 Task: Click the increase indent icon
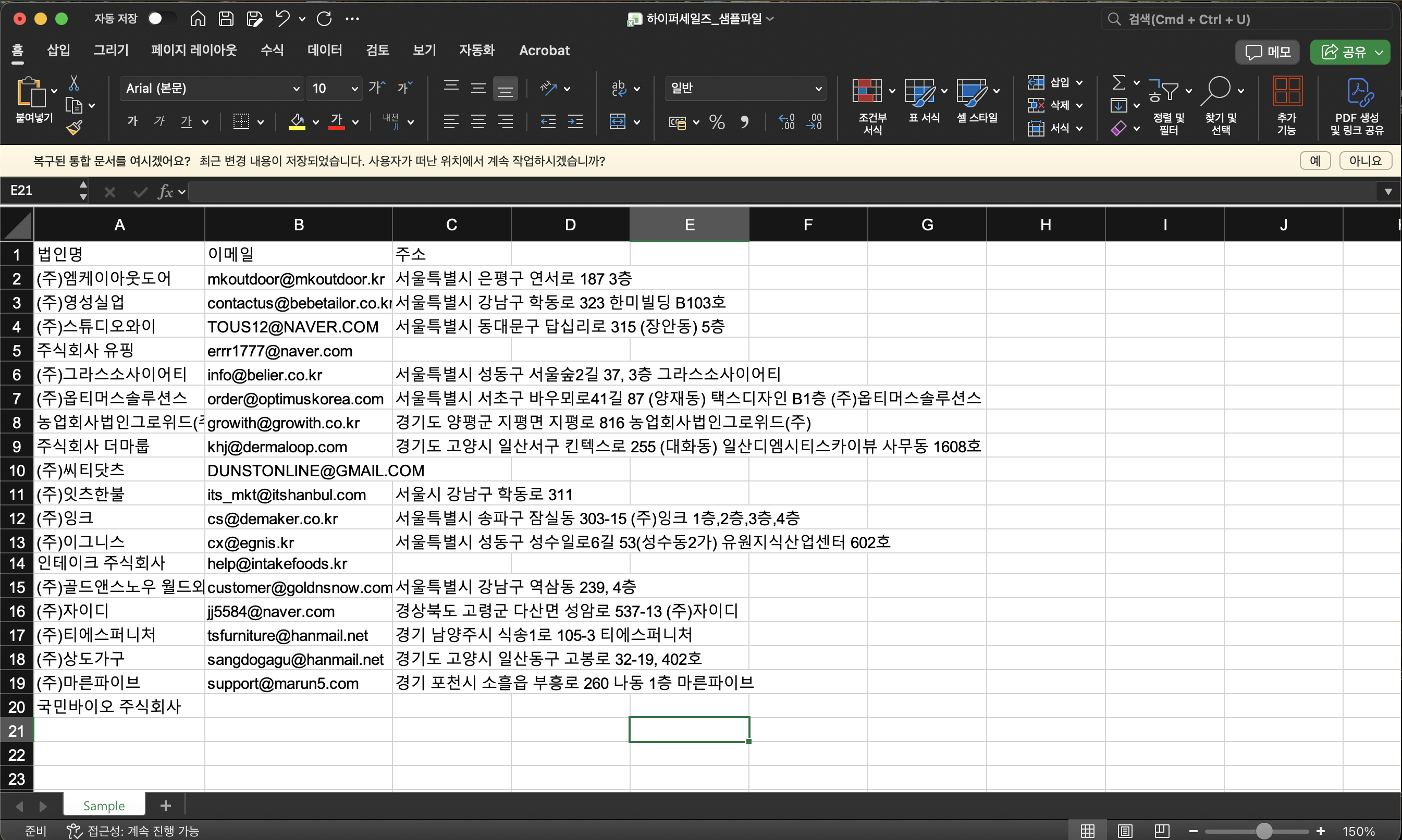tap(575, 122)
